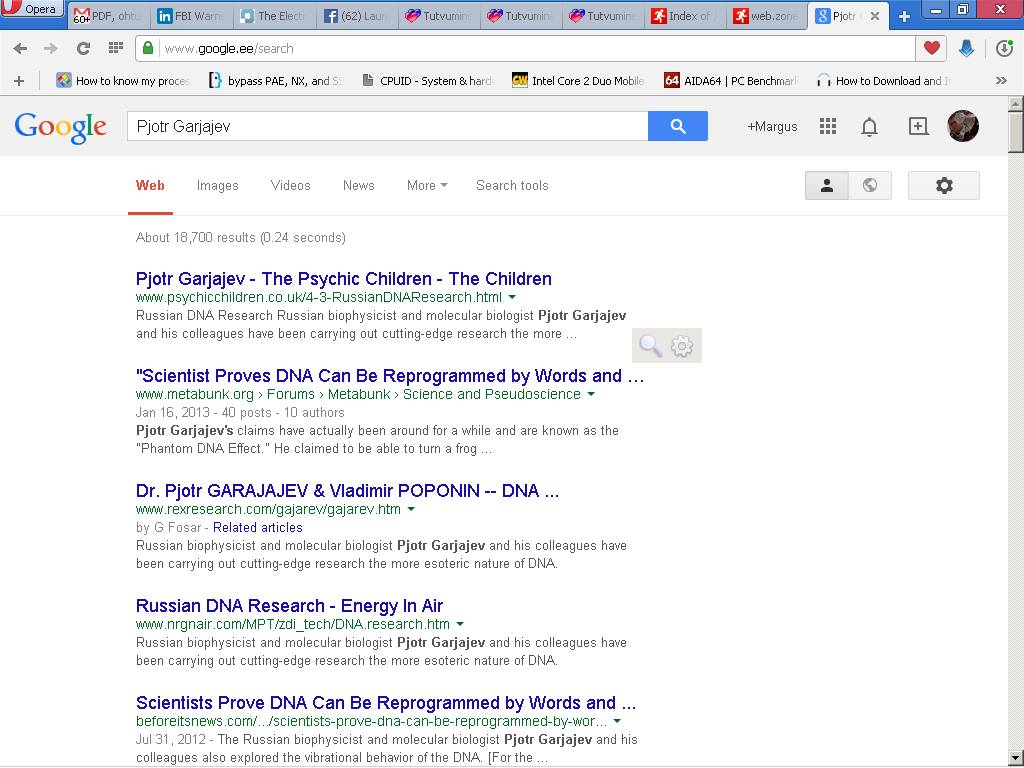Switch to News results

coord(359,185)
